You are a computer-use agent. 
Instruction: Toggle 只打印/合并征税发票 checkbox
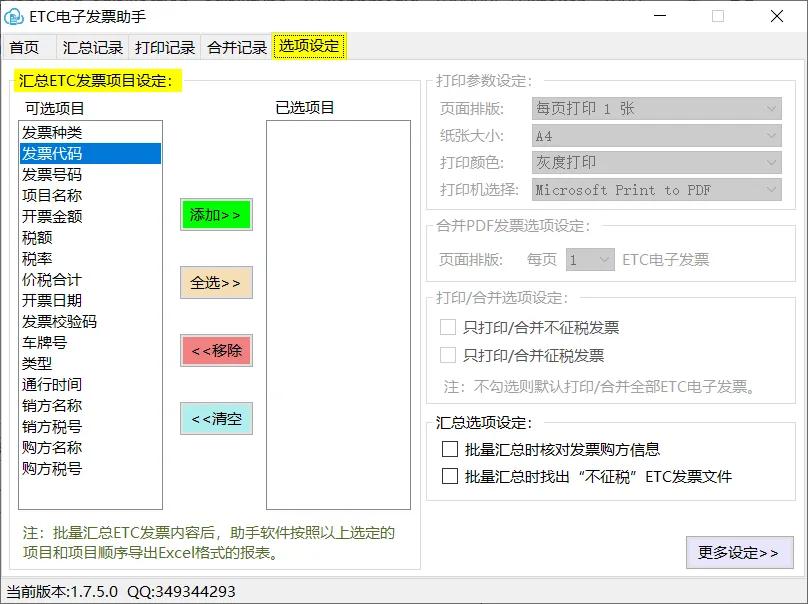pyautogui.click(x=448, y=355)
